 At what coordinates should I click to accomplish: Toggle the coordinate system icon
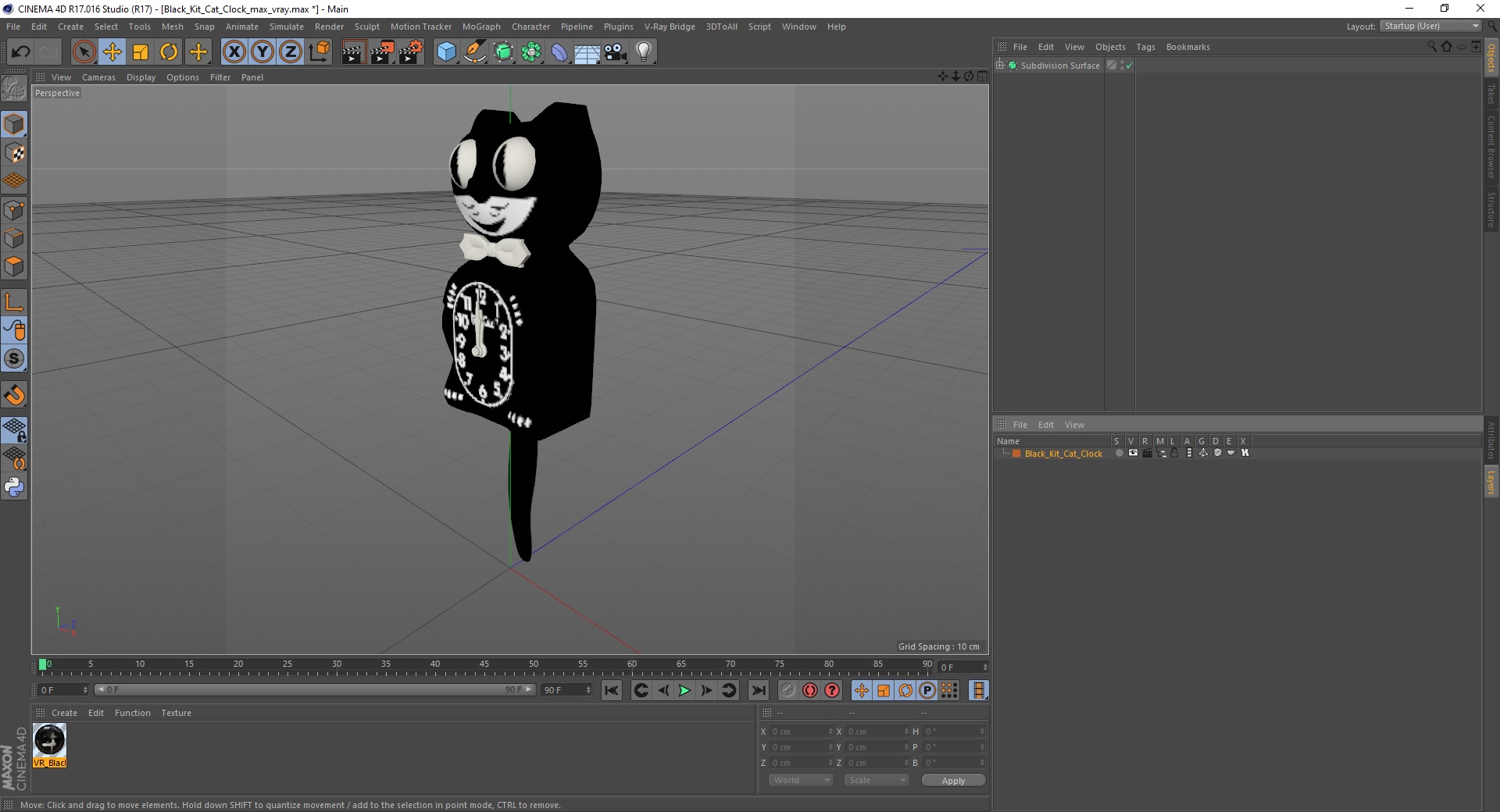[x=319, y=52]
